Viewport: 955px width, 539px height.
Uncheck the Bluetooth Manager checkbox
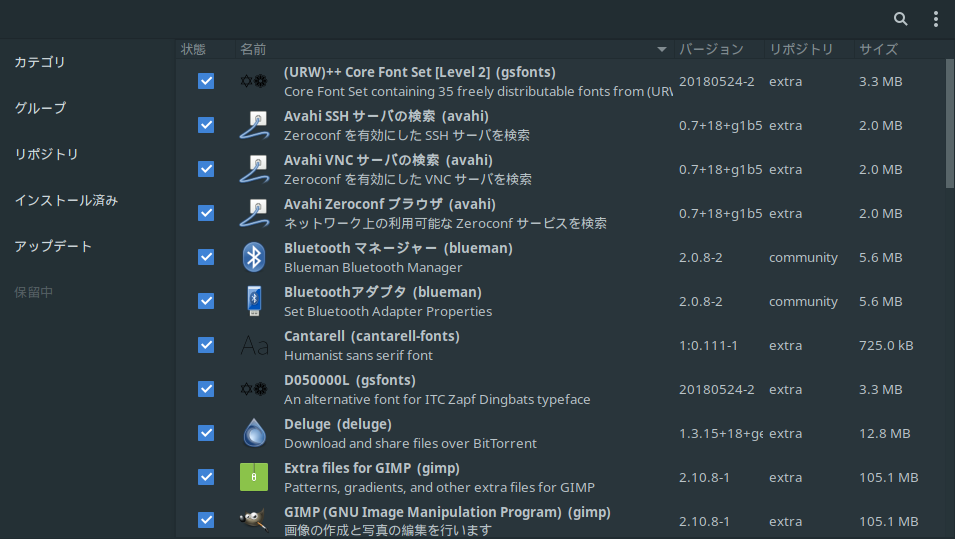(206, 257)
